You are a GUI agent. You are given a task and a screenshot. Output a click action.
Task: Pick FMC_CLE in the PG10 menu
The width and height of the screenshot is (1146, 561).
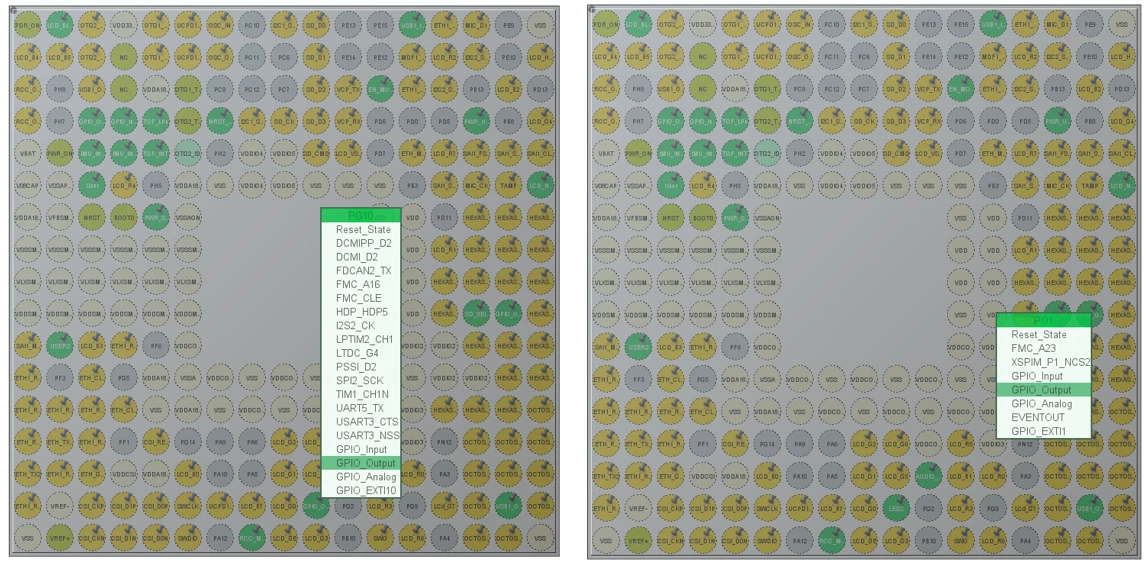[361, 298]
